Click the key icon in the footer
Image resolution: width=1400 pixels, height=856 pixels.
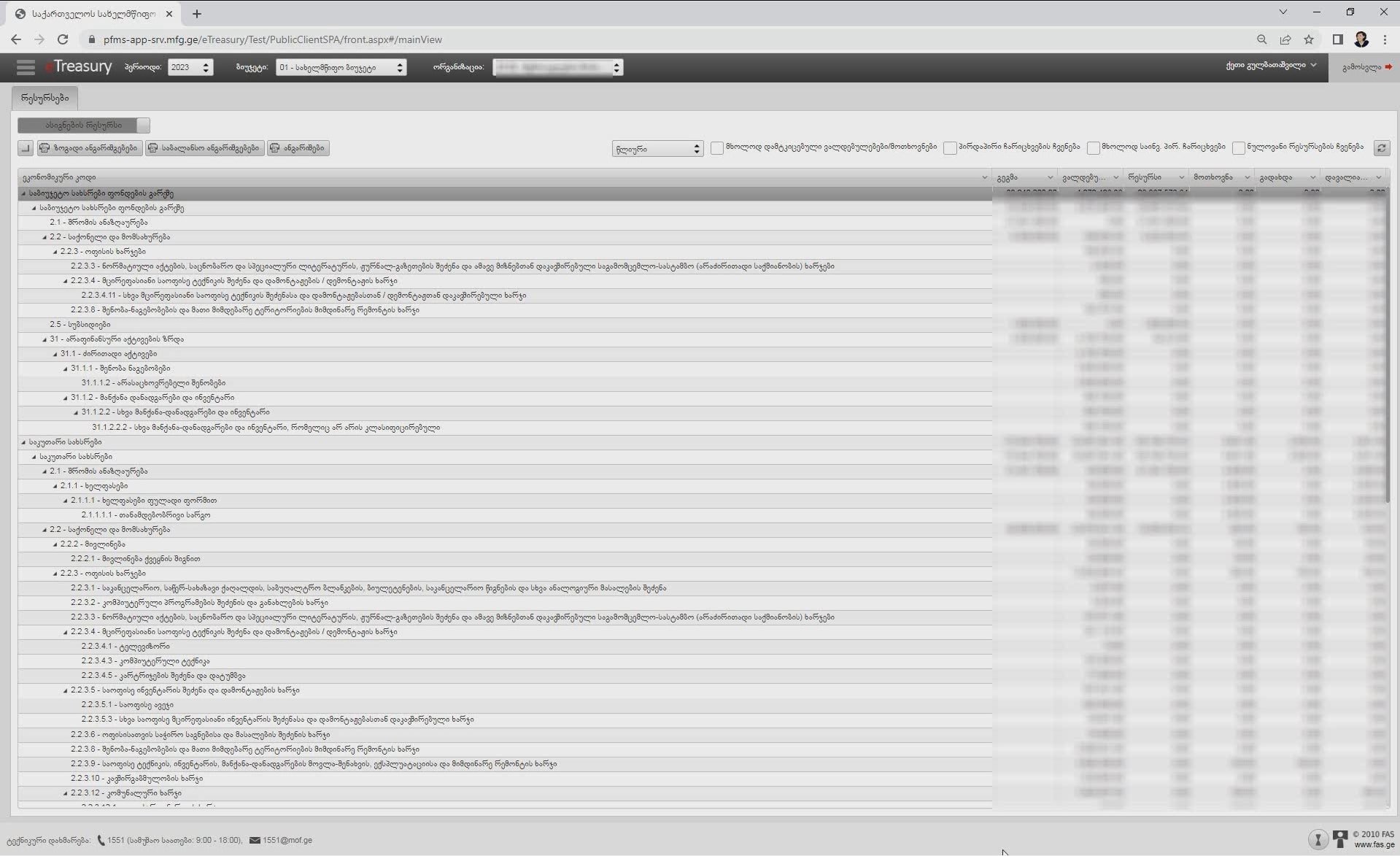coord(1318,839)
